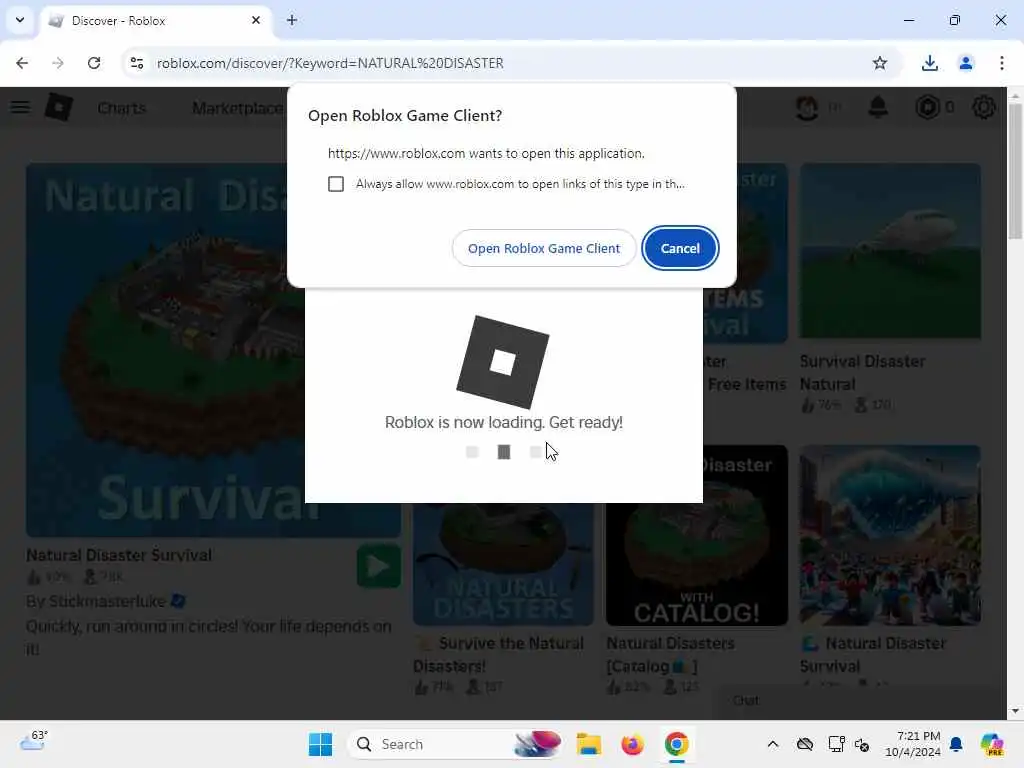Open Roblox settings gear
1024x768 pixels.
pos(984,107)
